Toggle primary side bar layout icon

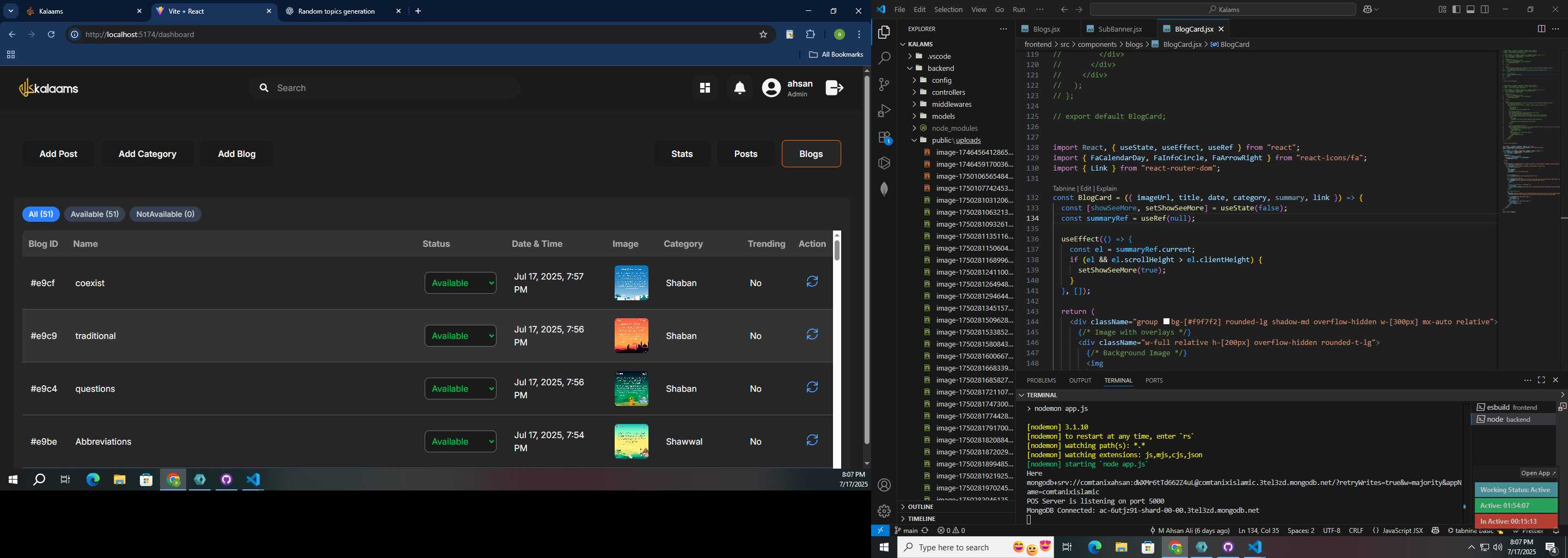click(x=1456, y=9)
